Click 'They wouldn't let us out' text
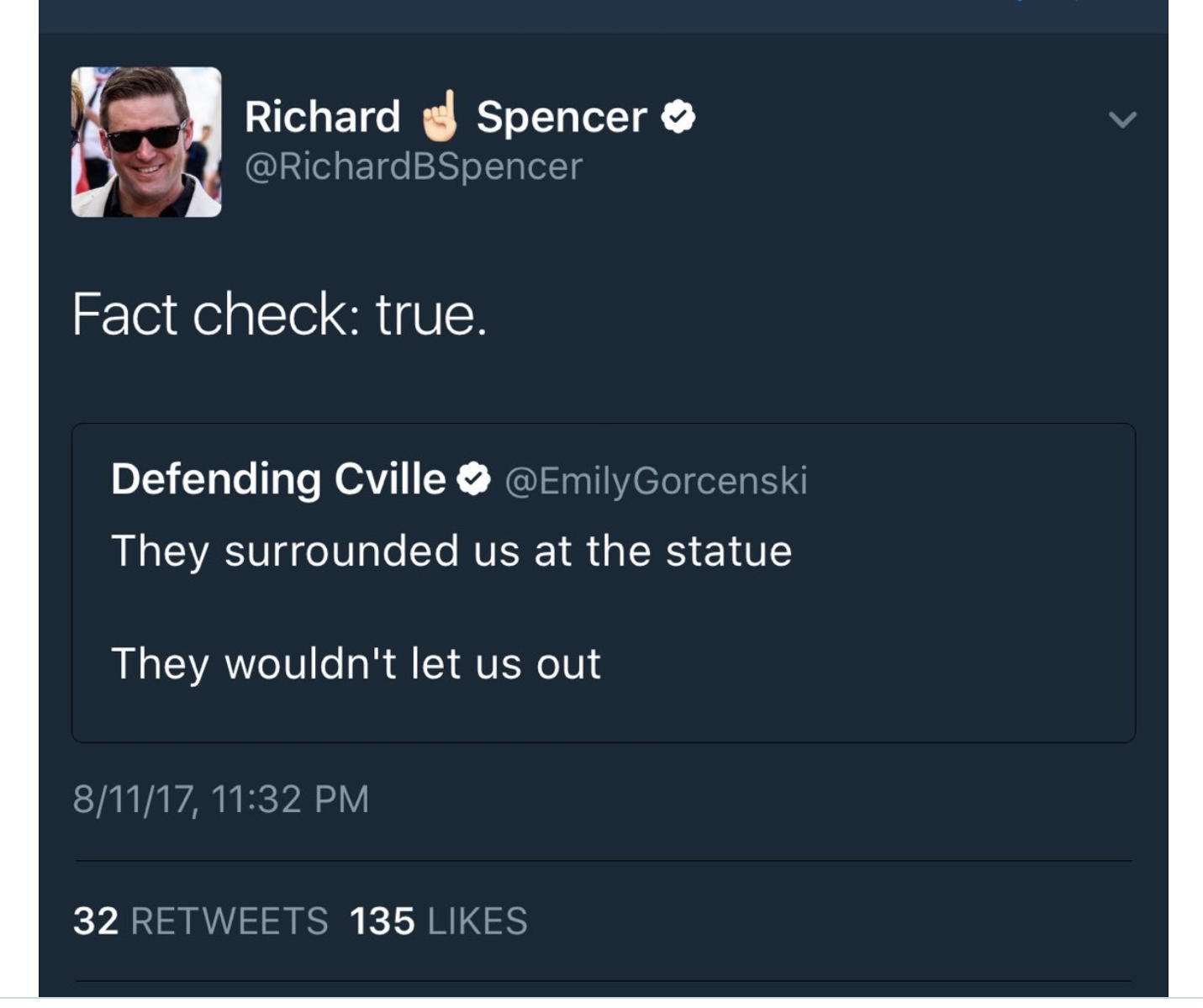This screenshot has height=1008, width=1203. (356, 664)
